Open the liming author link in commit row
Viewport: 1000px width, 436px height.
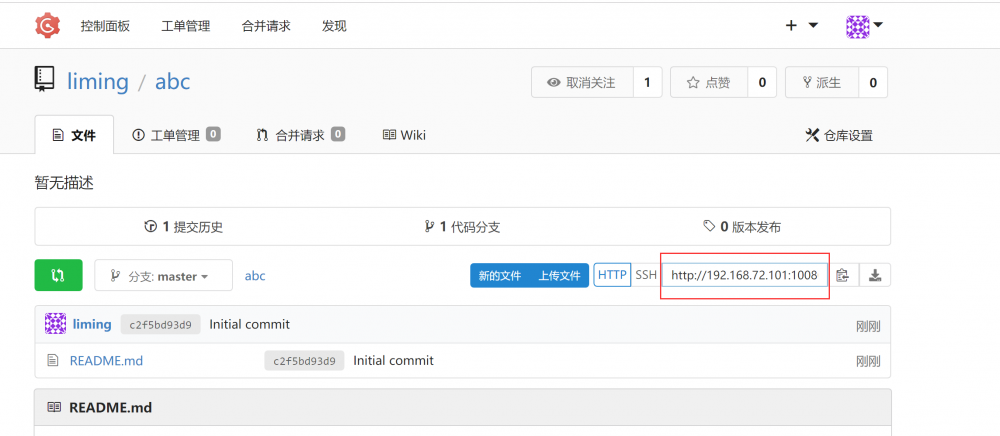point(92,324)
